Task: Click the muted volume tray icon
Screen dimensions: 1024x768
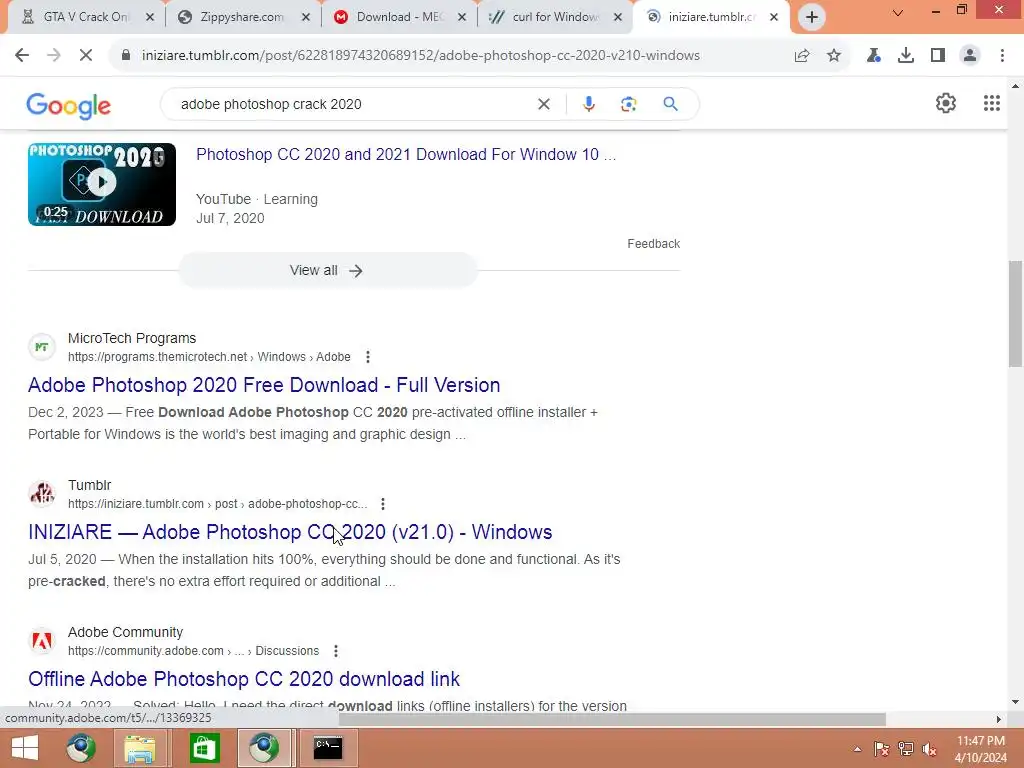Action: [x=929, y=749]
